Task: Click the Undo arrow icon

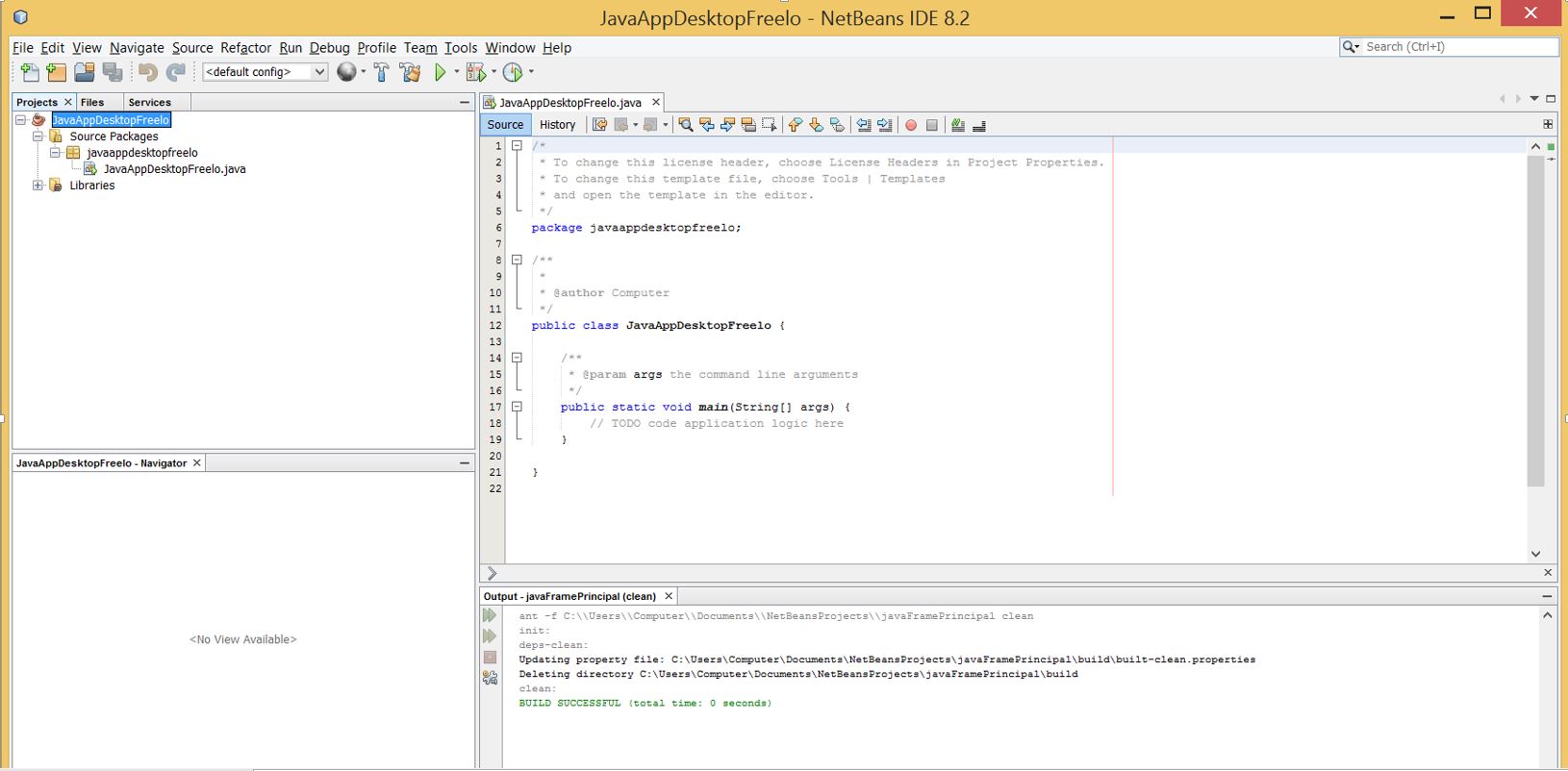Action: [147, 72]
